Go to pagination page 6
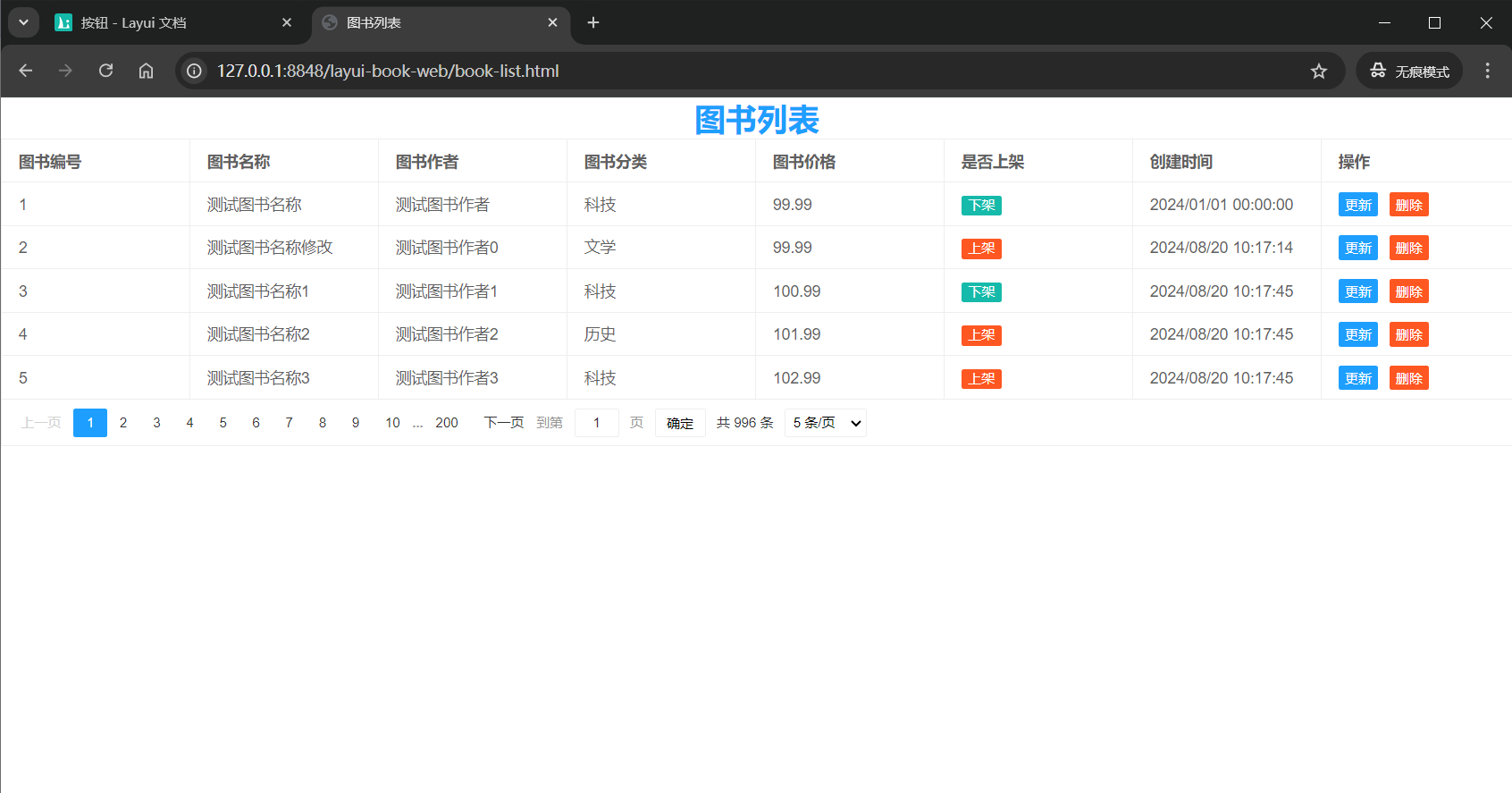 256,423
